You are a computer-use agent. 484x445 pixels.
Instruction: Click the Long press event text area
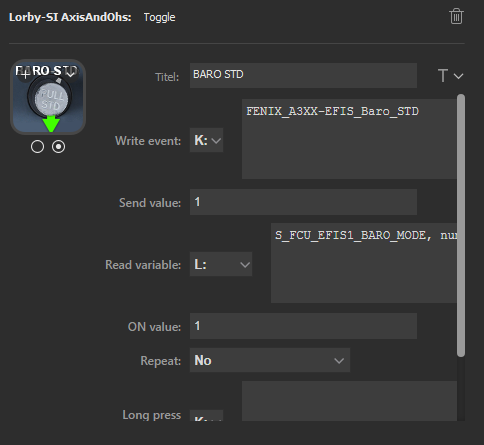tap(349, 401)
